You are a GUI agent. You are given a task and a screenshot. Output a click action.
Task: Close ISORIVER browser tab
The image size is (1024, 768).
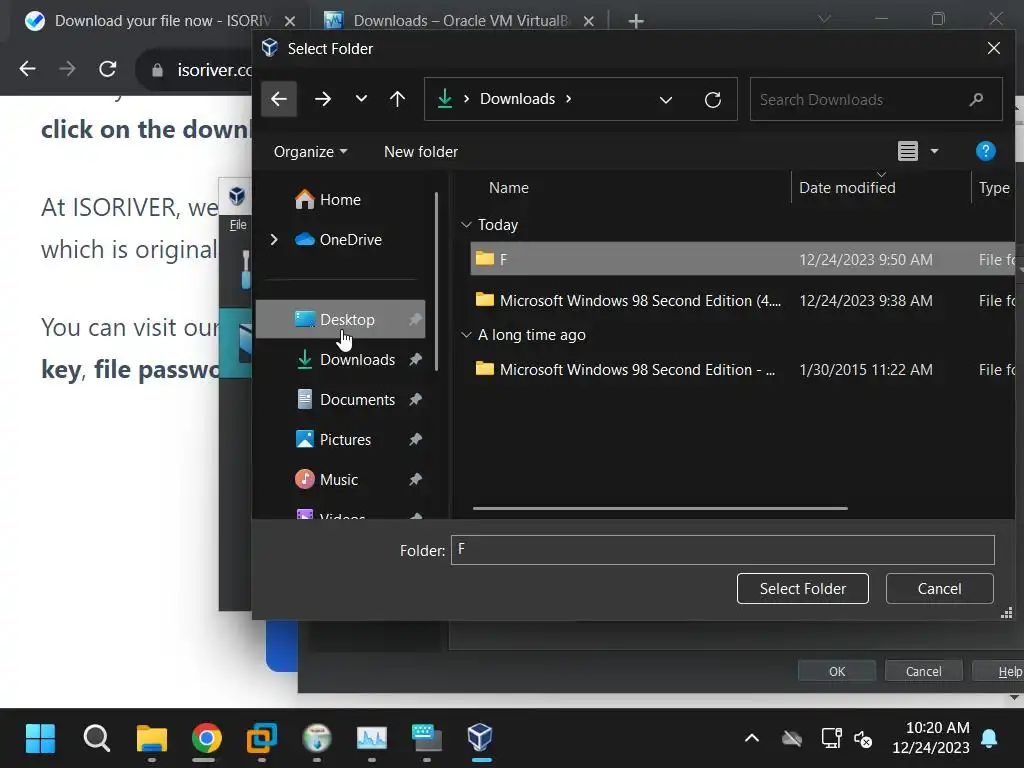[290, 22]
